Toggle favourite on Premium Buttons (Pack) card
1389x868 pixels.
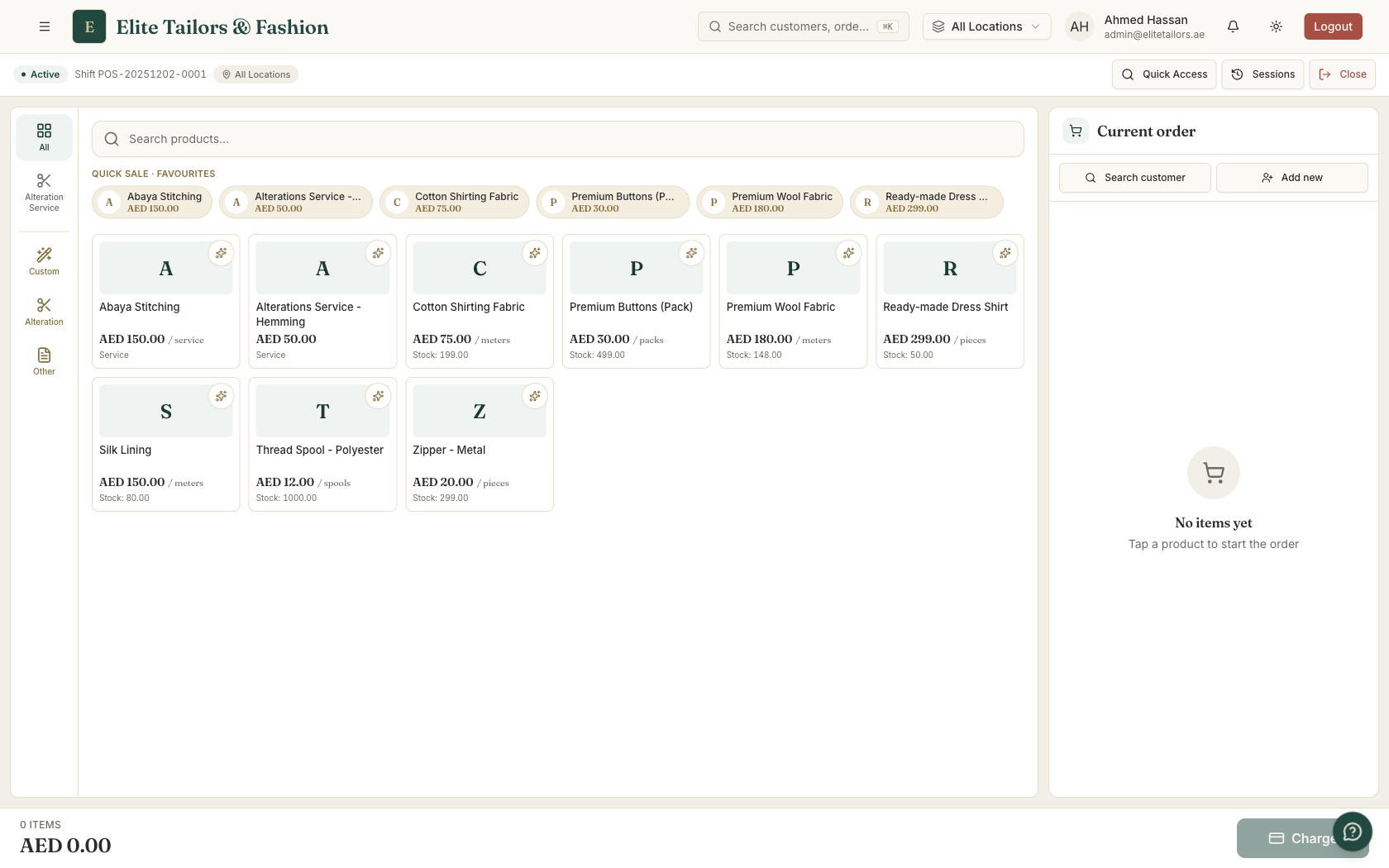pyautogui.click(x=691, y=253)
